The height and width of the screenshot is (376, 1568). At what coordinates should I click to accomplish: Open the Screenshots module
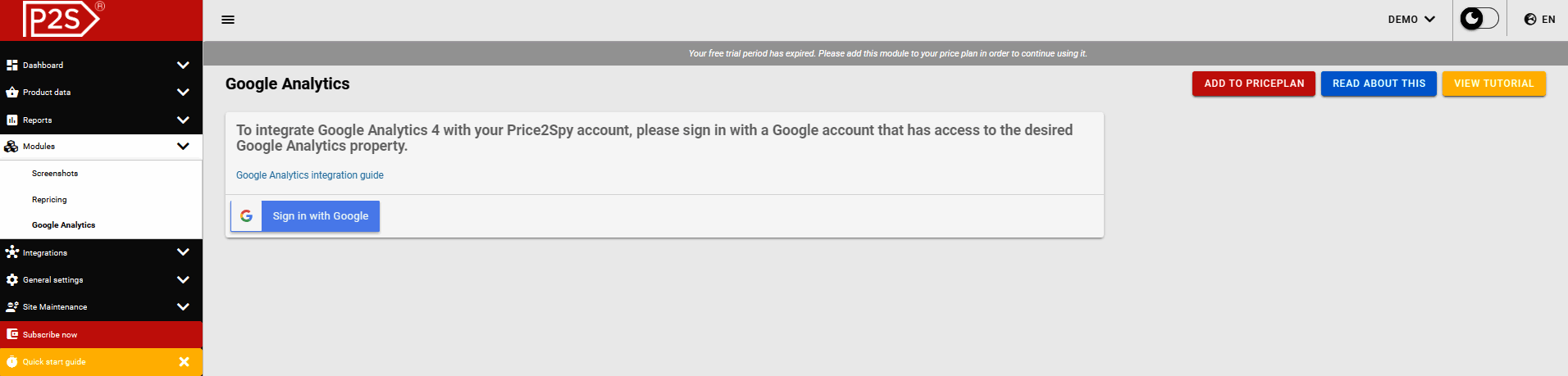coord(55,174)
